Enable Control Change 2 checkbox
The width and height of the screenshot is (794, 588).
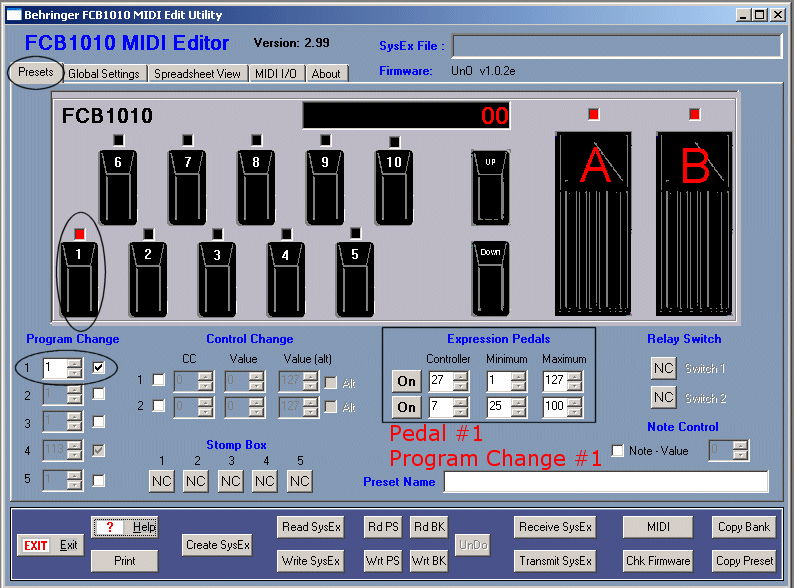point(158,406)
